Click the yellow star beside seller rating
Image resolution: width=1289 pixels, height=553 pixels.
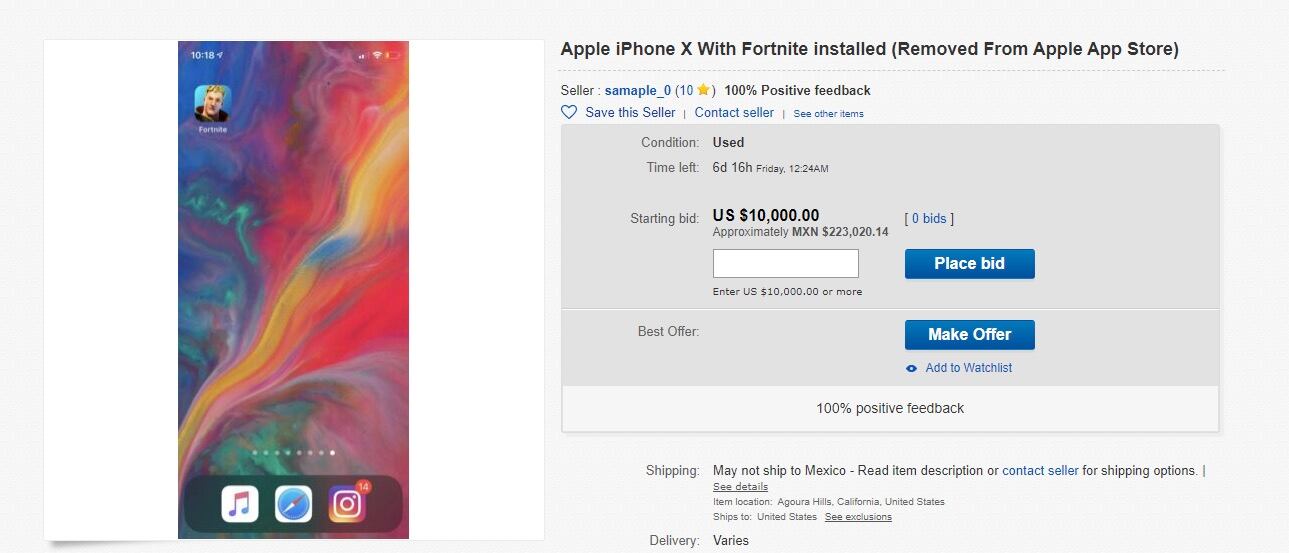[703, 90]
